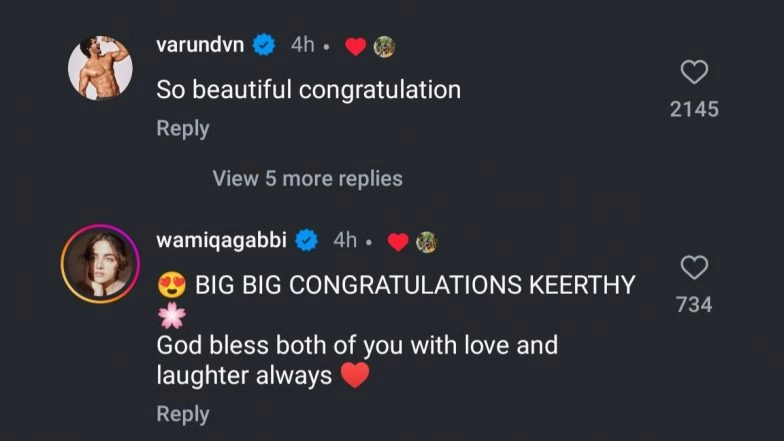
Task: Click red author-liked heart beside varundvn
Action: tap(354, 46)
